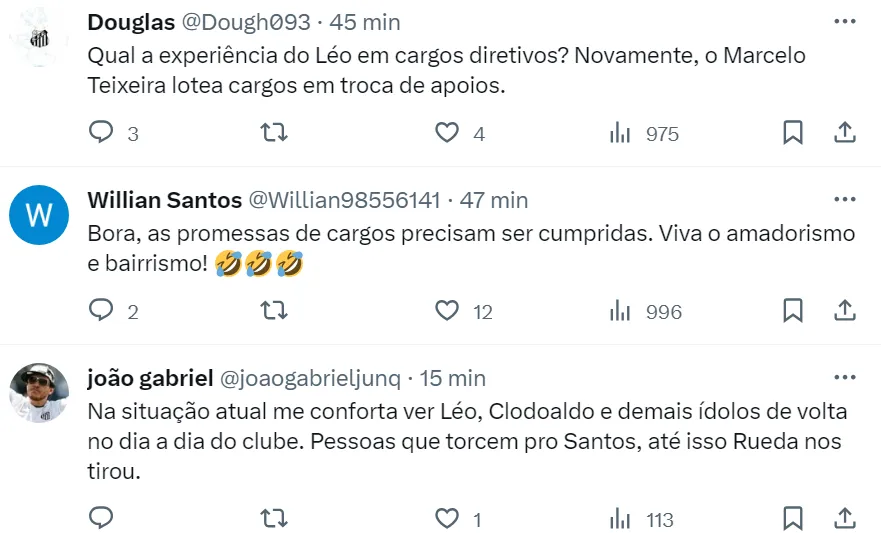
Task: Open more options on joão gabriel's tweet
Action: [x=844, y=377]
